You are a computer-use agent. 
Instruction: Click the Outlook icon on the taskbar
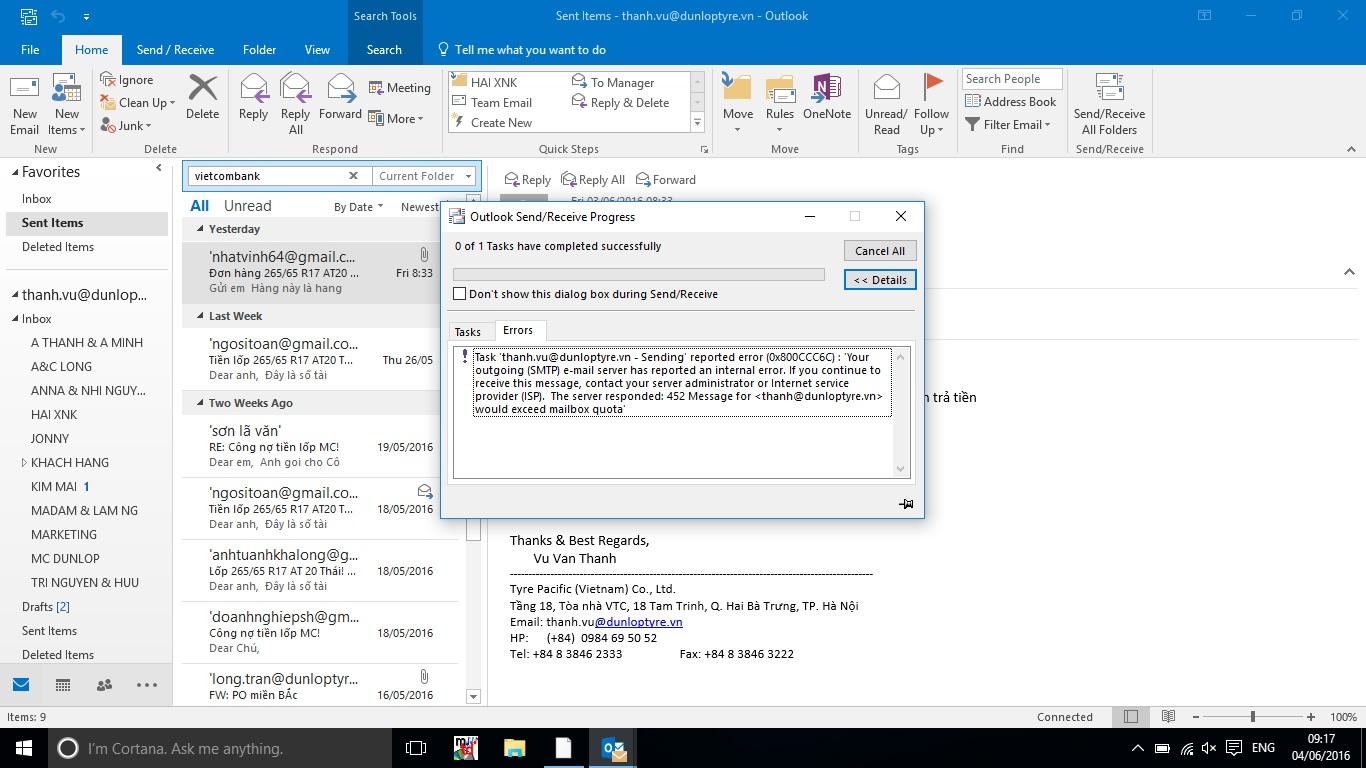[x=612, y=748]
